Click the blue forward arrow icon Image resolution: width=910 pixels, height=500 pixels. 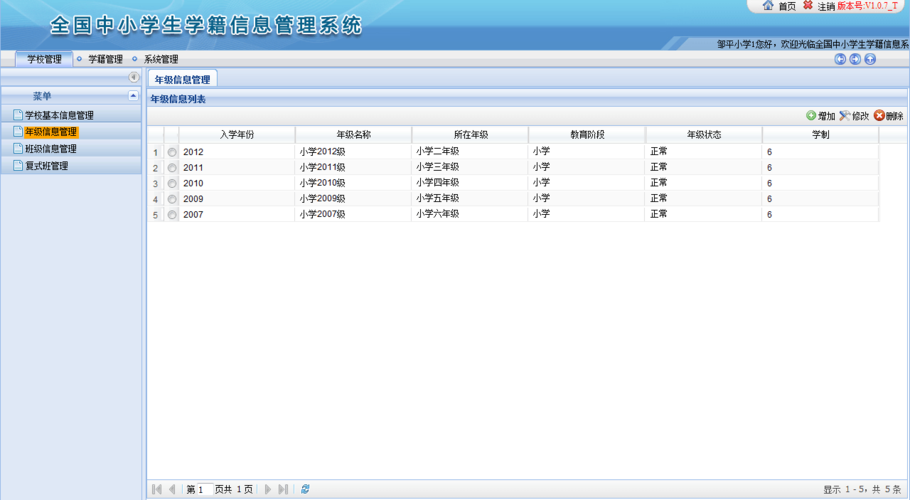855,59
